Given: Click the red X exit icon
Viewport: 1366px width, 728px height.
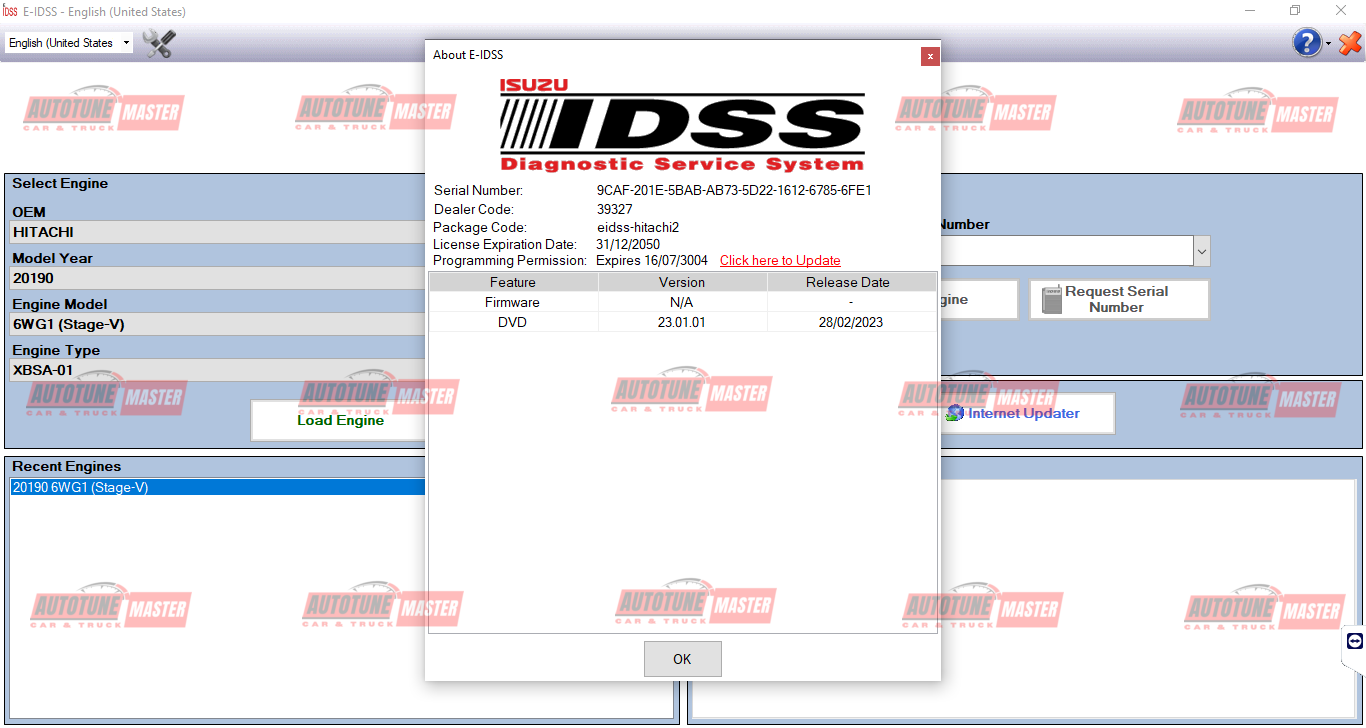Looking at the screenshot, I should [1350, 43].
